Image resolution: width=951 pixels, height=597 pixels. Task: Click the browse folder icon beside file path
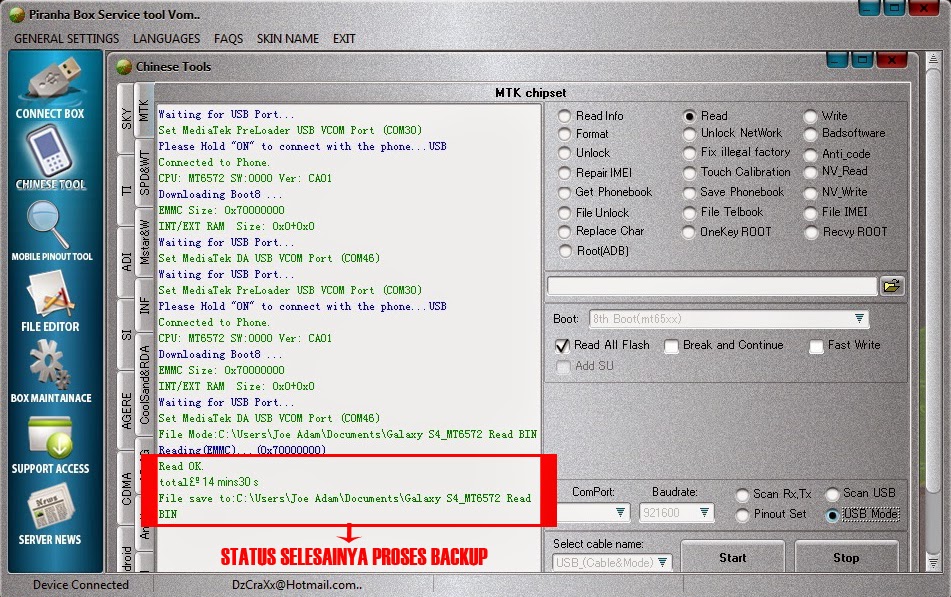[892, 286]
